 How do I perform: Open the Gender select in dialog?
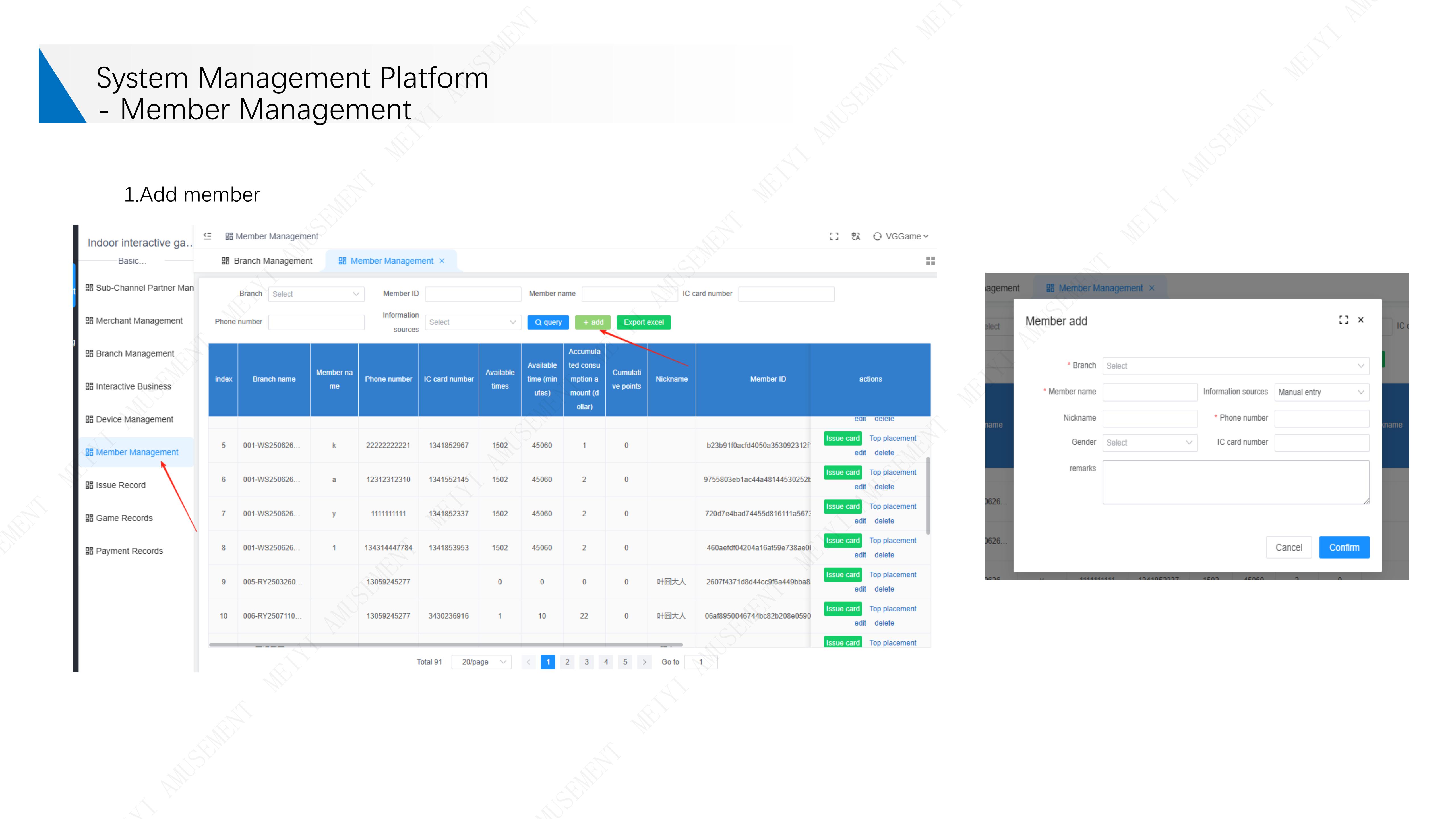[1149, 442]
